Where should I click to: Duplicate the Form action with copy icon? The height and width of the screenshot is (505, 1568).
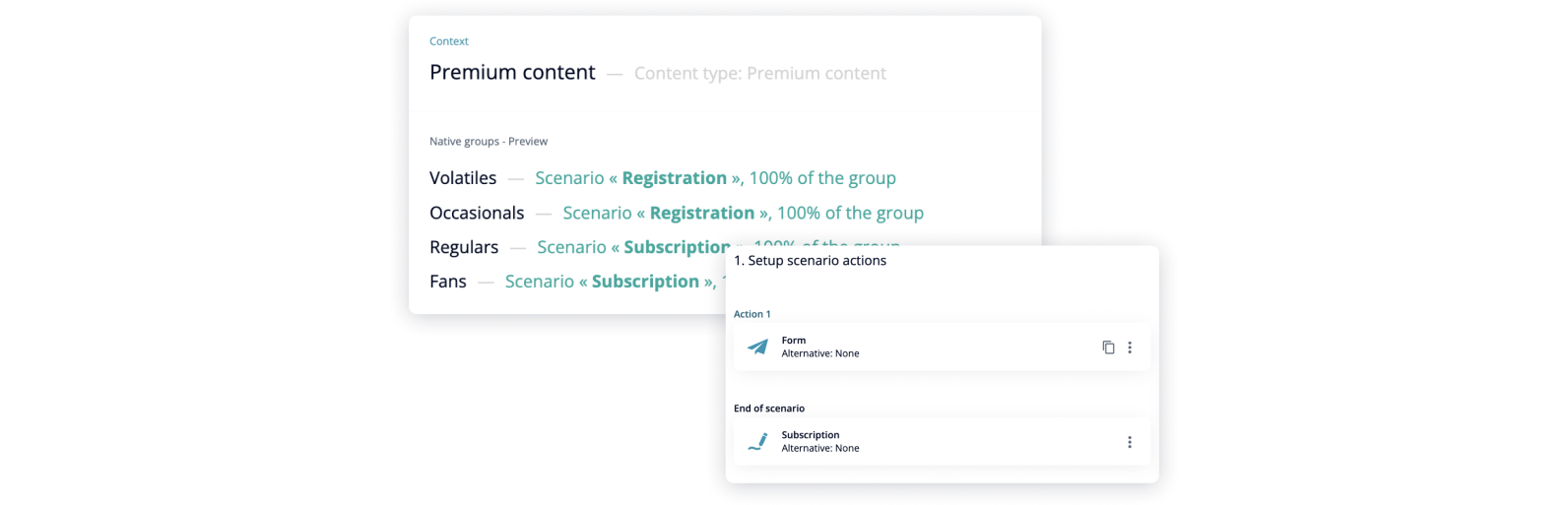tap(1108, 347)
